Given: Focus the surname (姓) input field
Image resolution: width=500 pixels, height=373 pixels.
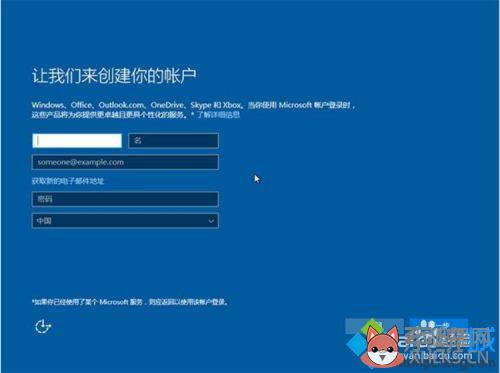Looking at the screenshot, I should (x=77, y=141).
